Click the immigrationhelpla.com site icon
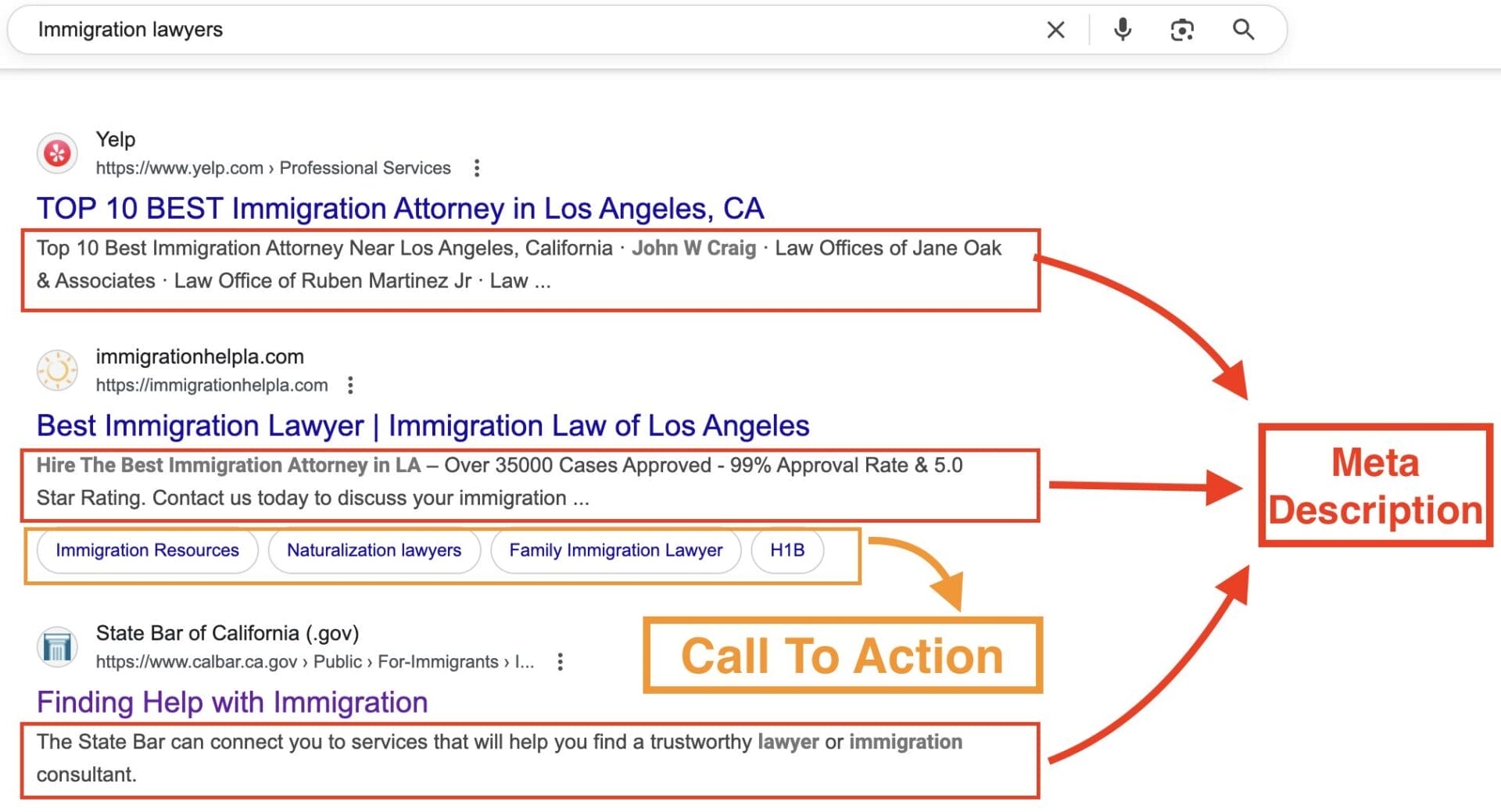1501x812 pixels. click(57, 370)
